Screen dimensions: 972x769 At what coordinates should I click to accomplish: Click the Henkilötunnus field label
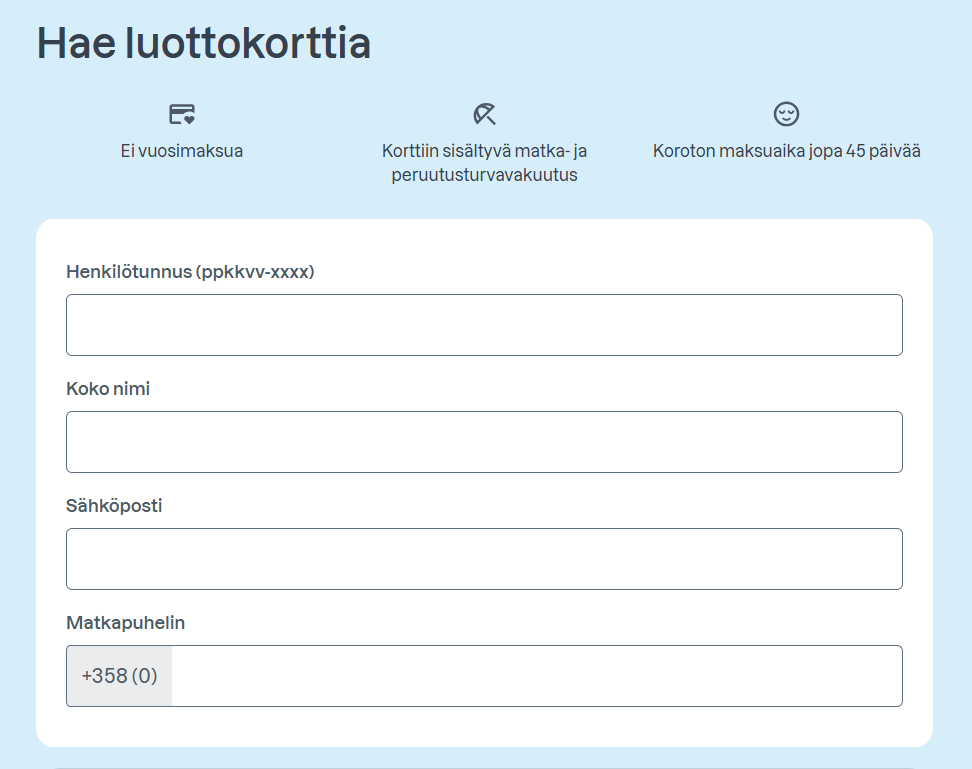pyautogui.click(x=129, y=272)
